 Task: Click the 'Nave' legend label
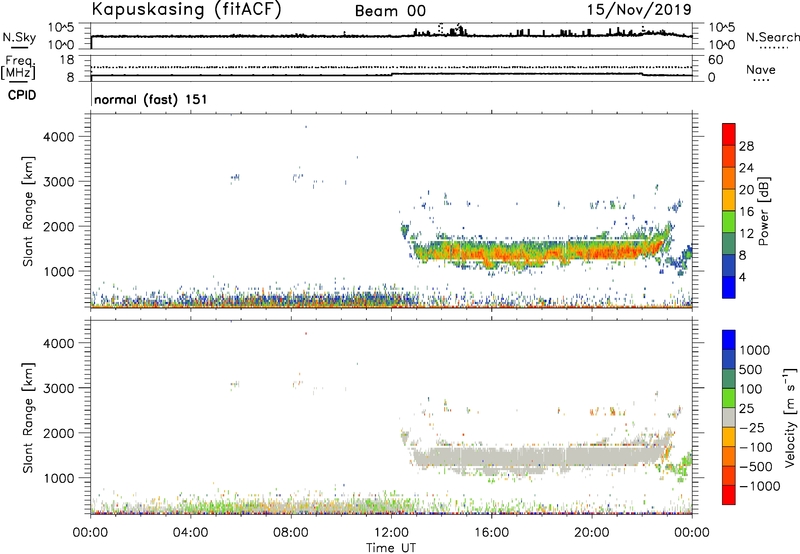click(761, 69)
